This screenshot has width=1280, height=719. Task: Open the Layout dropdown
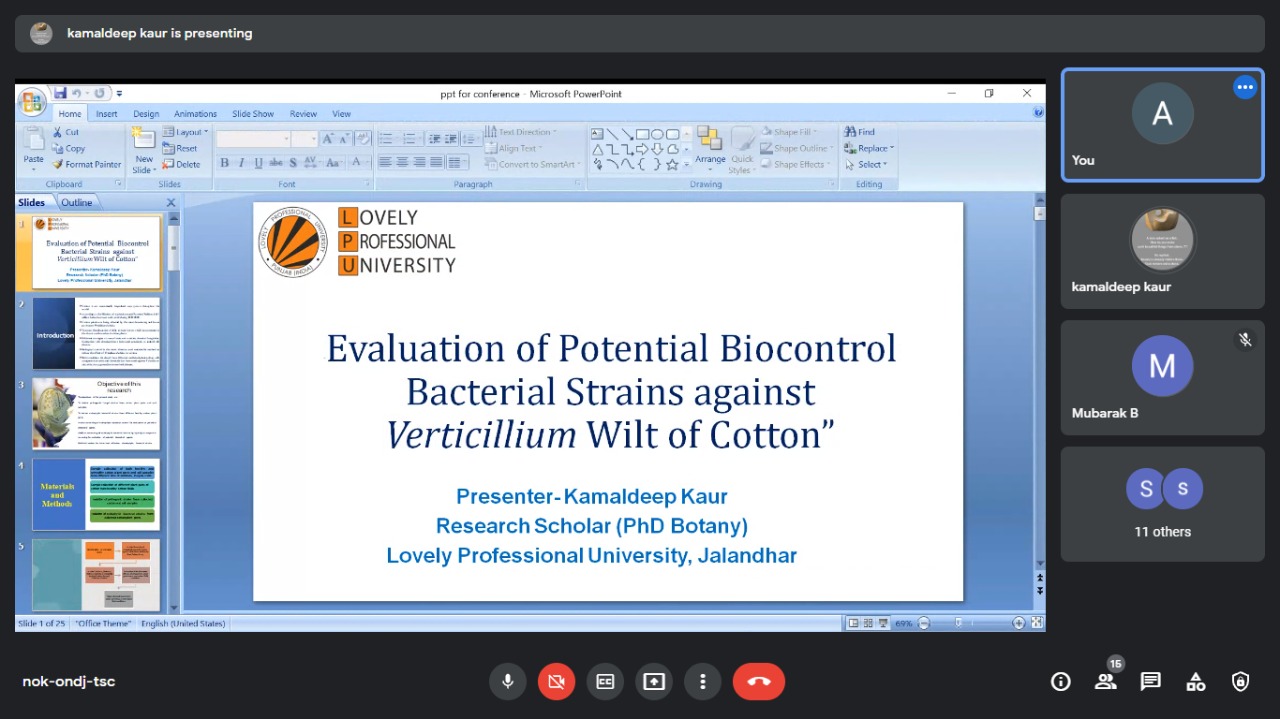click(185, 132)
